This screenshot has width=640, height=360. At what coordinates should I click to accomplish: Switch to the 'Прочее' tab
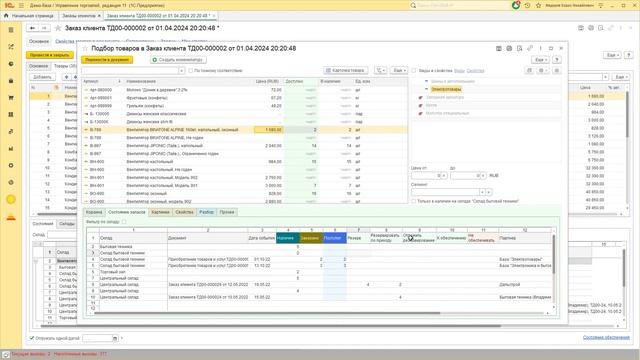227,212
